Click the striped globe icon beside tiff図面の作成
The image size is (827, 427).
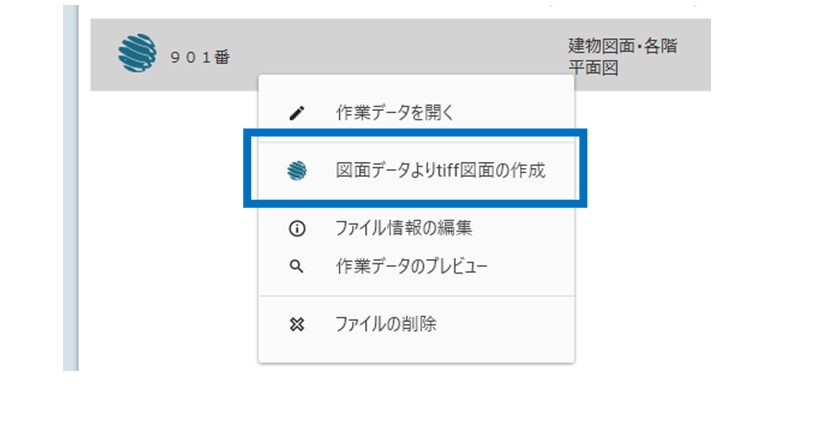(297, 170)
